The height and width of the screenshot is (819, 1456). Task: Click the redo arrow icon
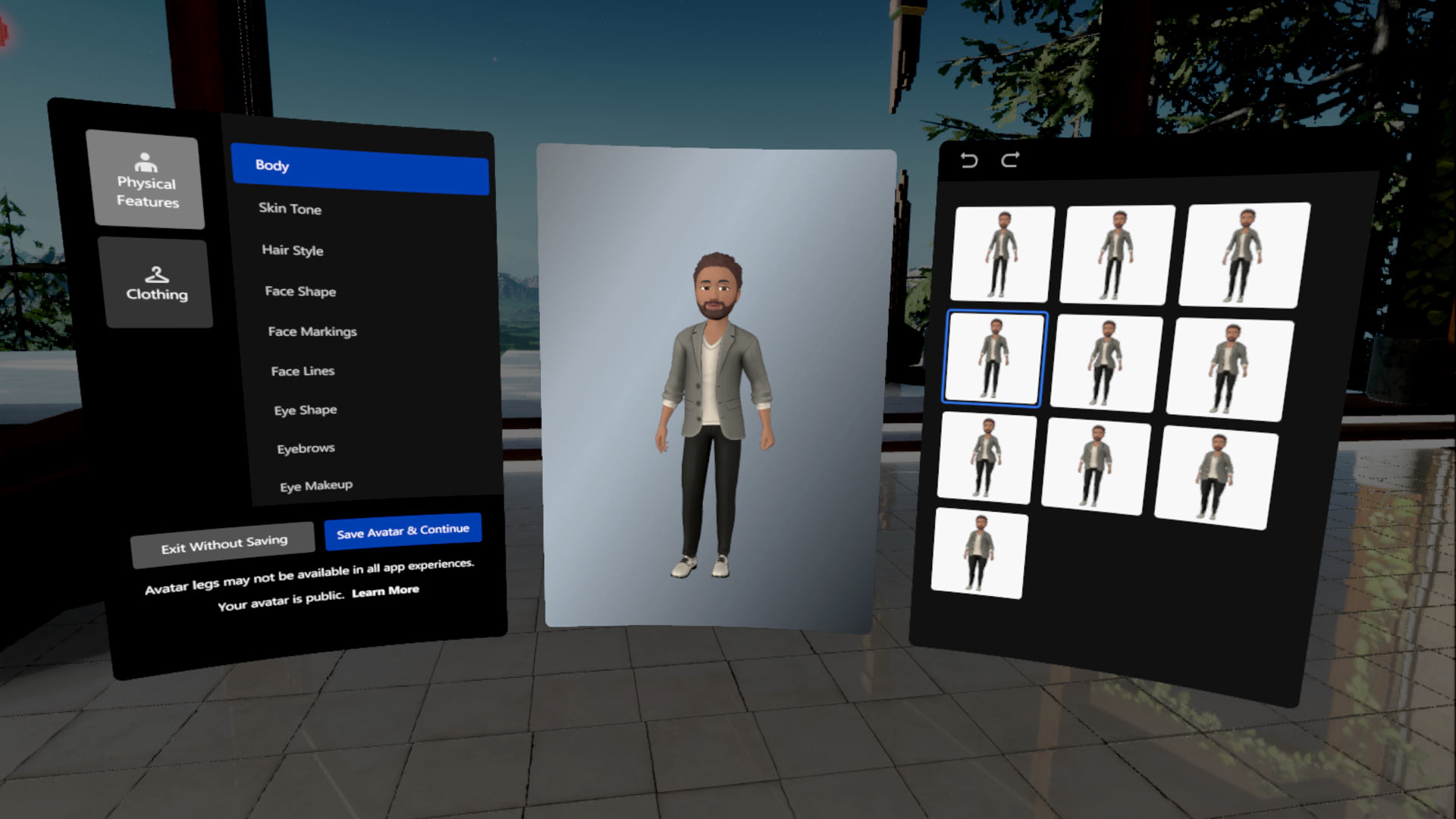[x=1009, y=159]
